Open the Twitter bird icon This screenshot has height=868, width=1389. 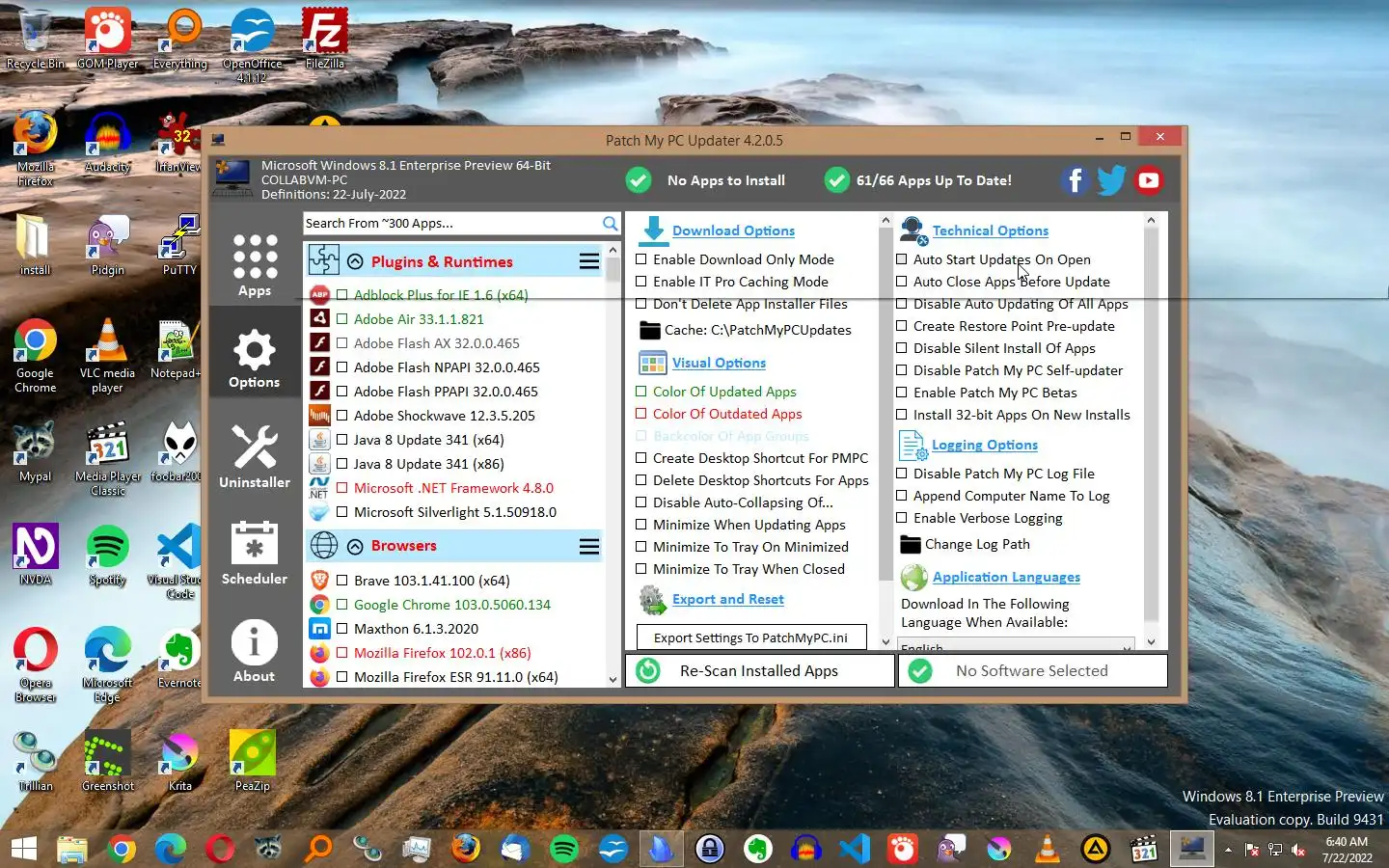click(1111, 180)
